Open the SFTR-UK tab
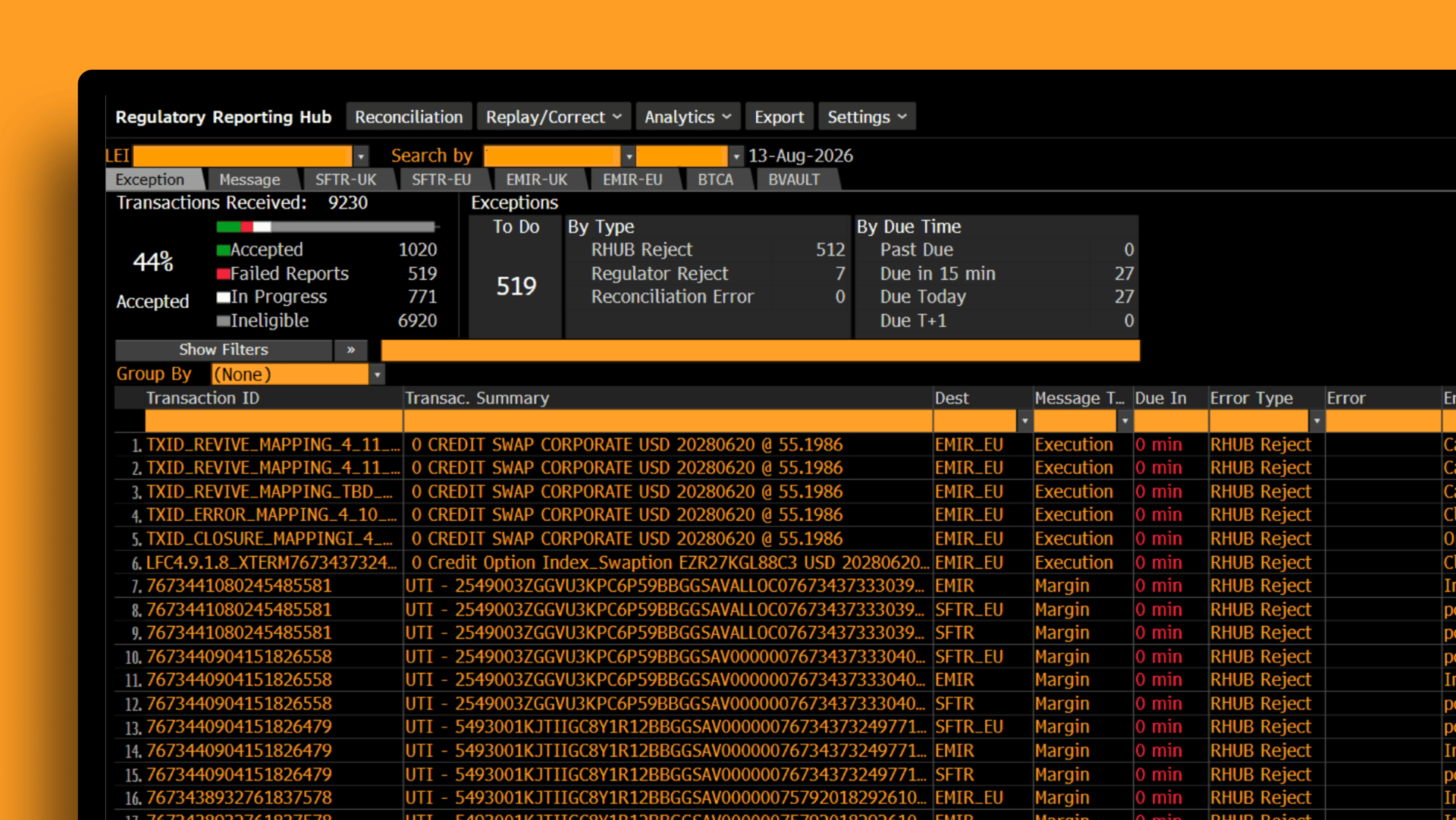 click(x=346, y=180)
